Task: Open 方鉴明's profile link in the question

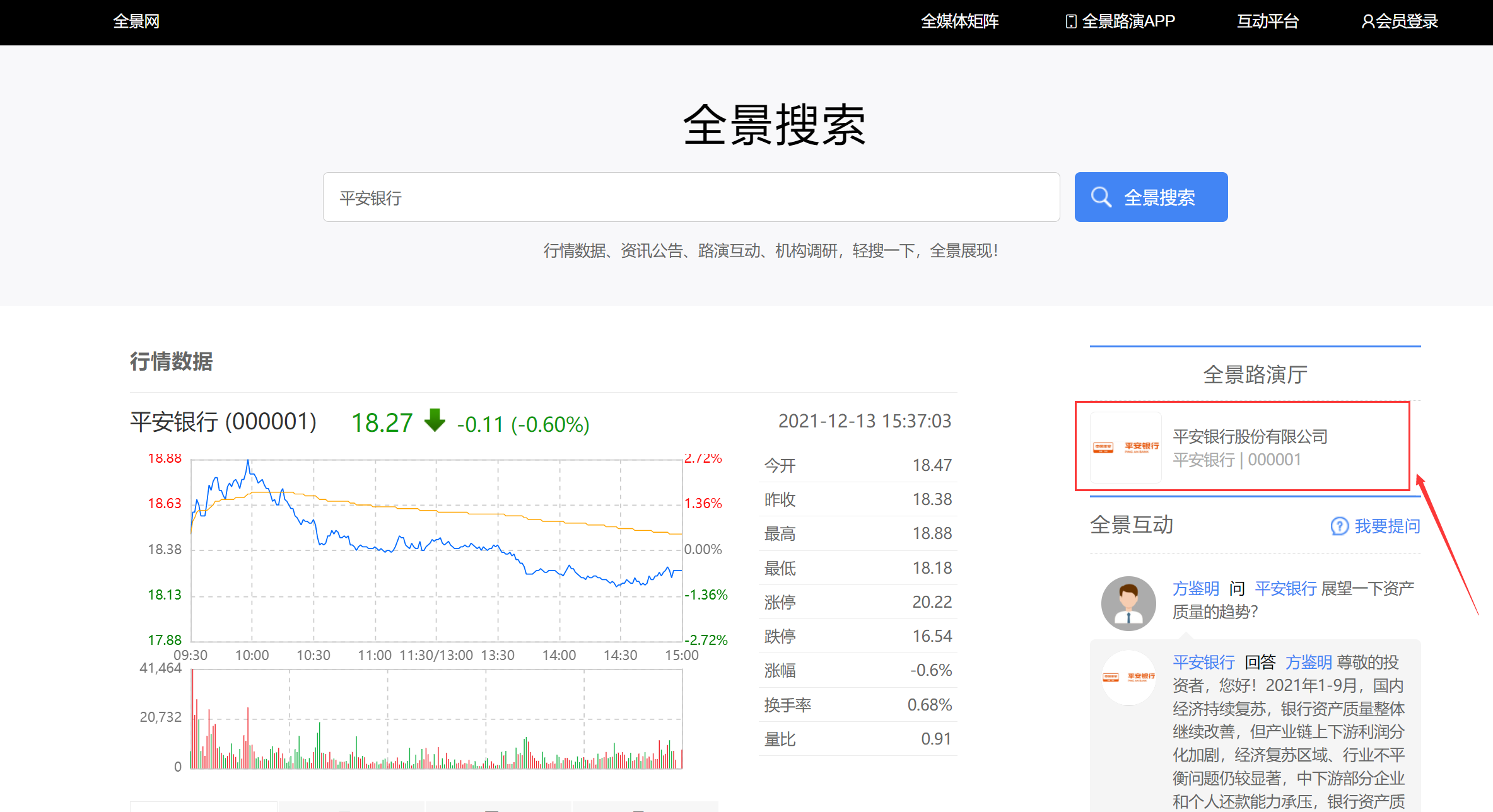Action: [x=1196, y=588]
